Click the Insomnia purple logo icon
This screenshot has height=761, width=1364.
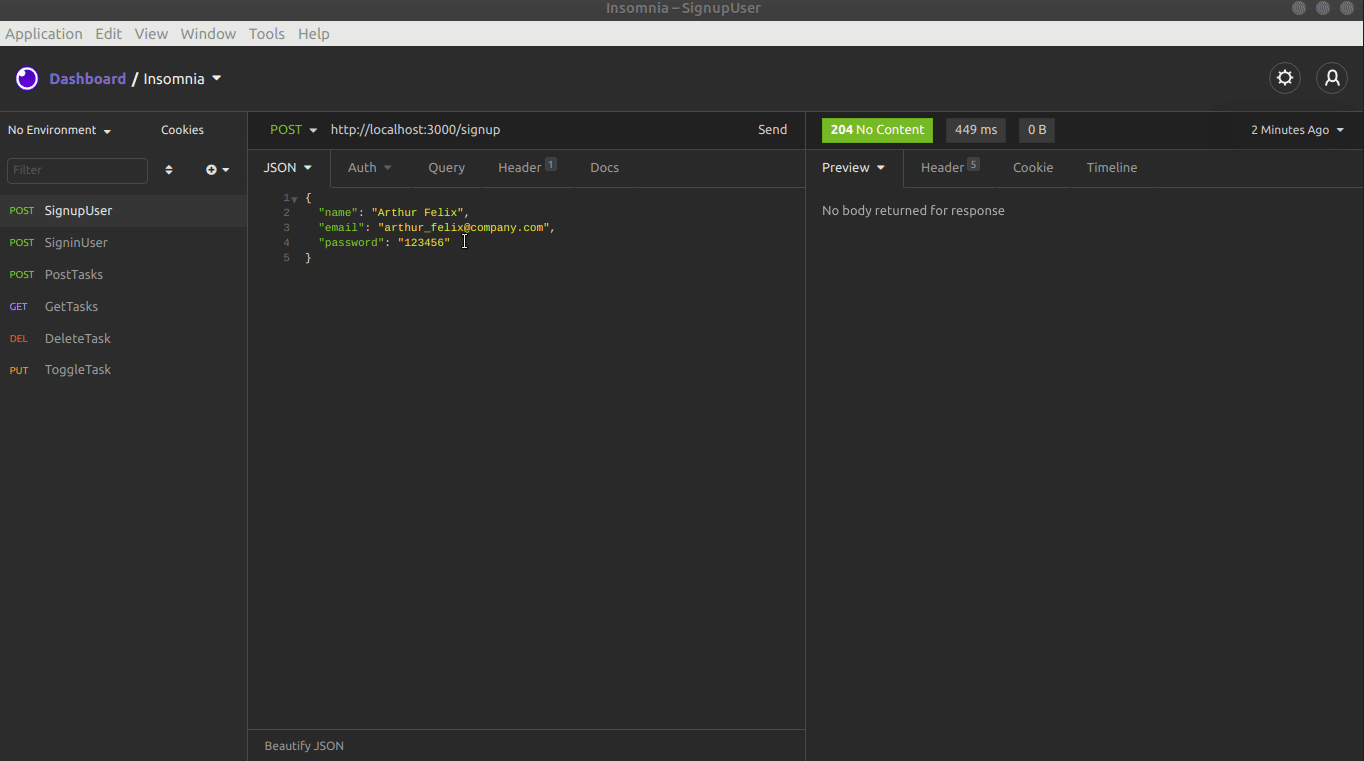(27, 78)
